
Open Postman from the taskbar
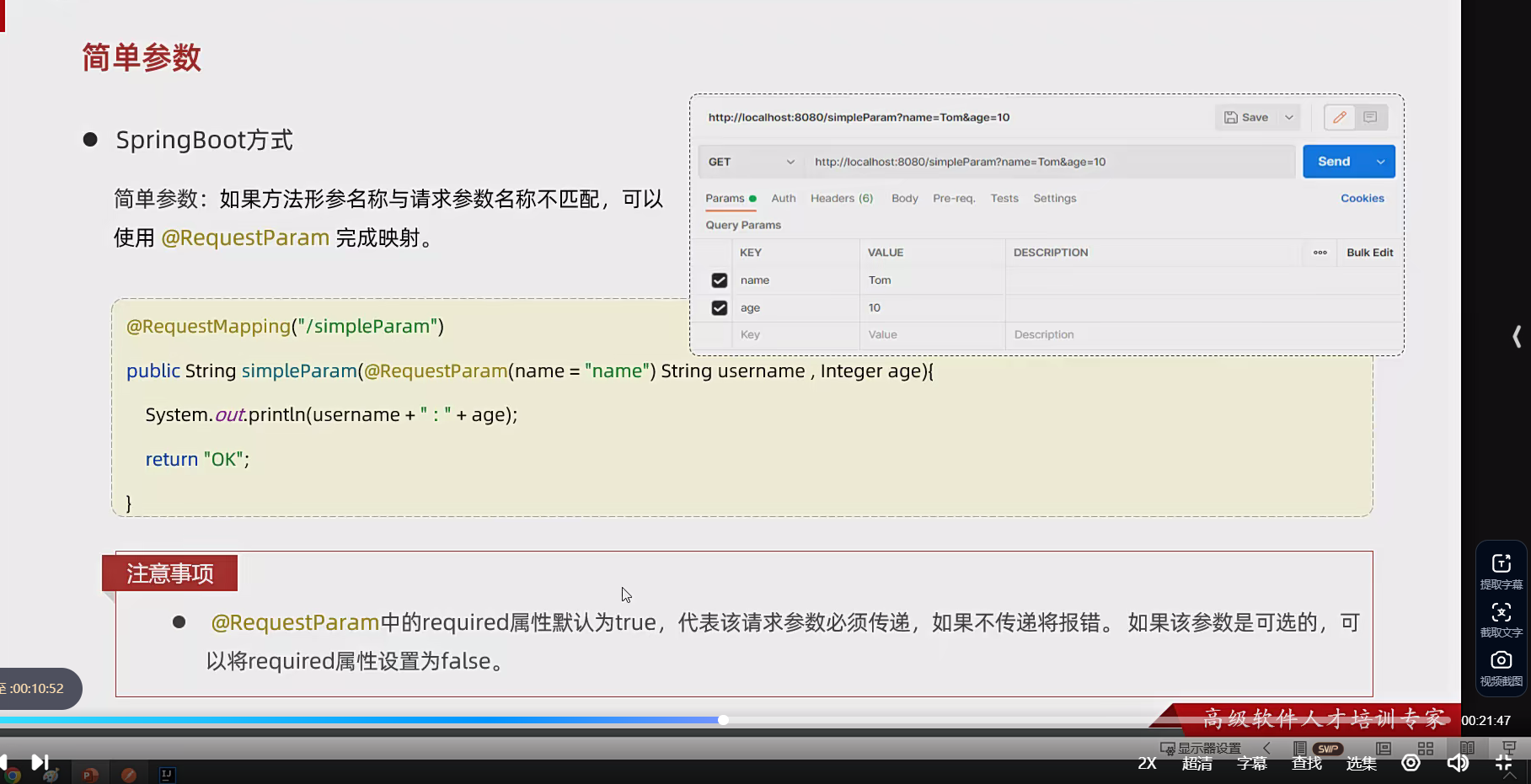(129, 775)
